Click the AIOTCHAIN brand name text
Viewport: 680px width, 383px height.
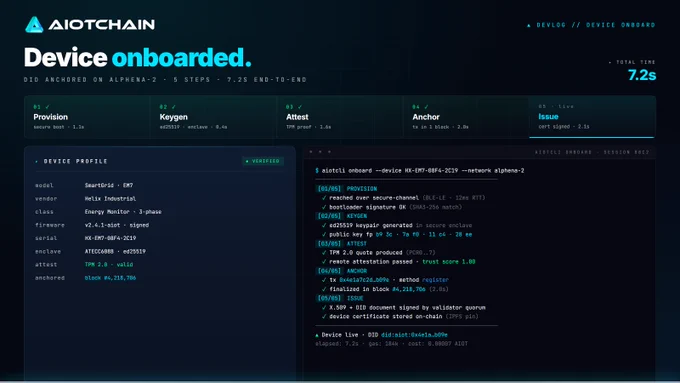tap(101, 25)
